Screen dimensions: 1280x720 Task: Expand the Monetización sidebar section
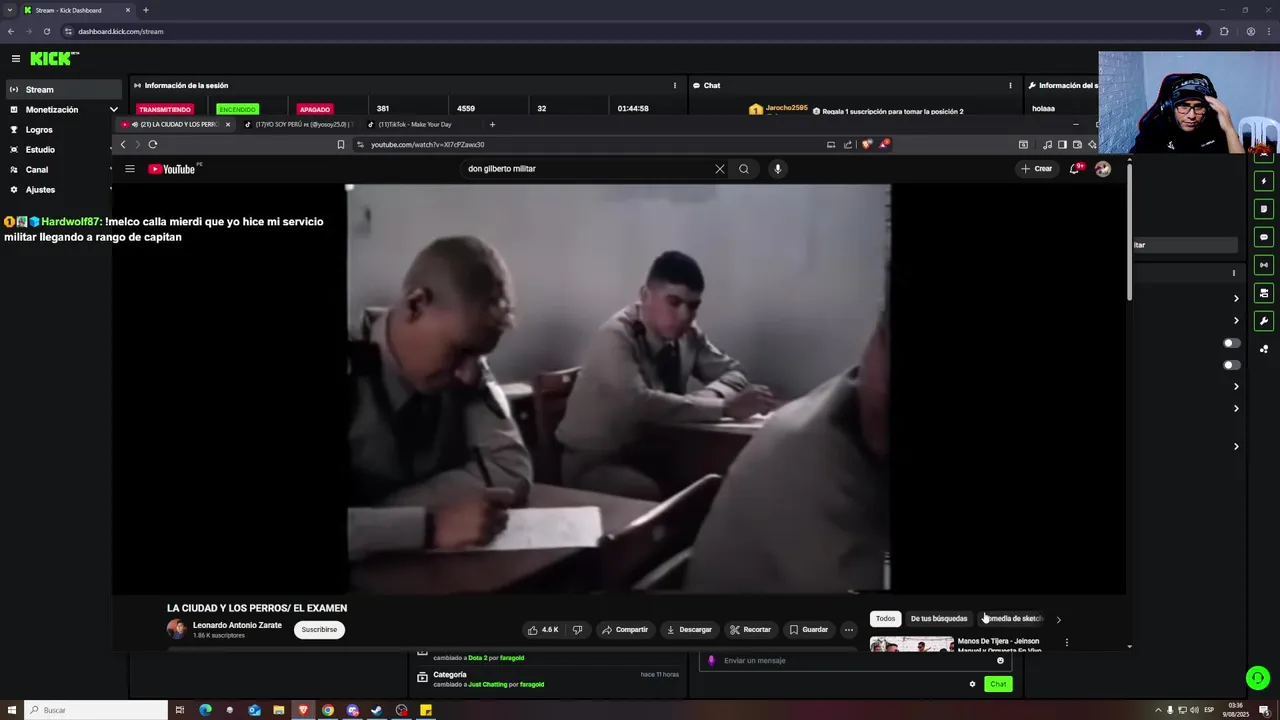click(x=113, y=110)
